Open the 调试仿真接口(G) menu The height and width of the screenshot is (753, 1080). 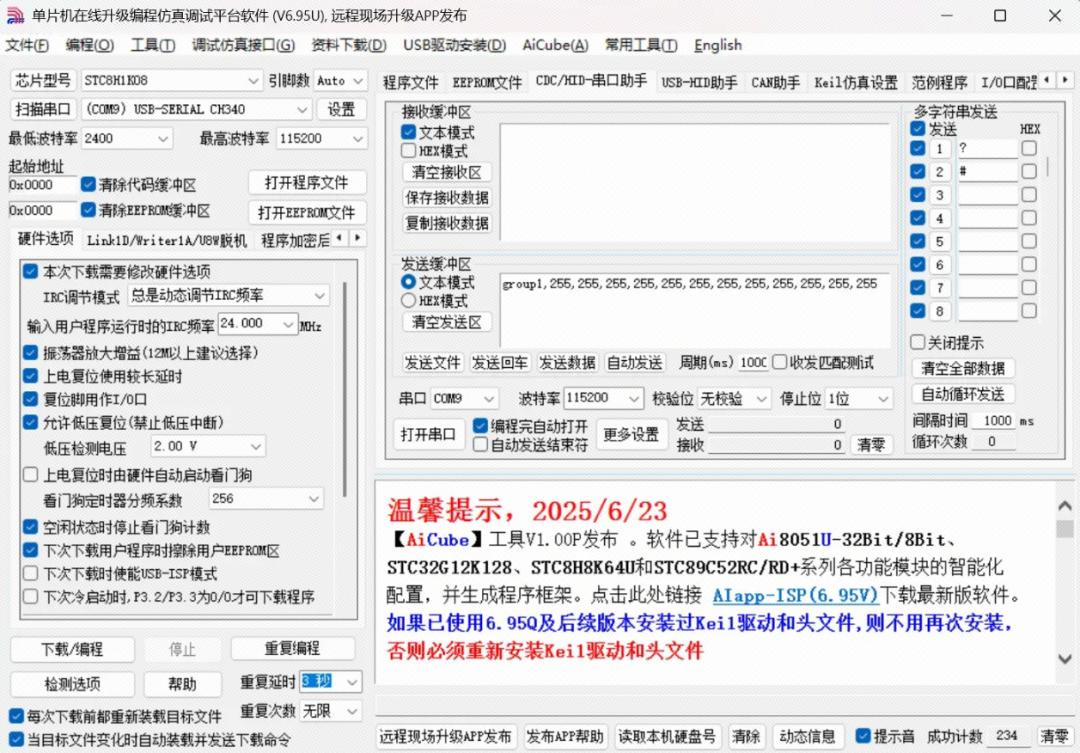(x=243, y=45)
